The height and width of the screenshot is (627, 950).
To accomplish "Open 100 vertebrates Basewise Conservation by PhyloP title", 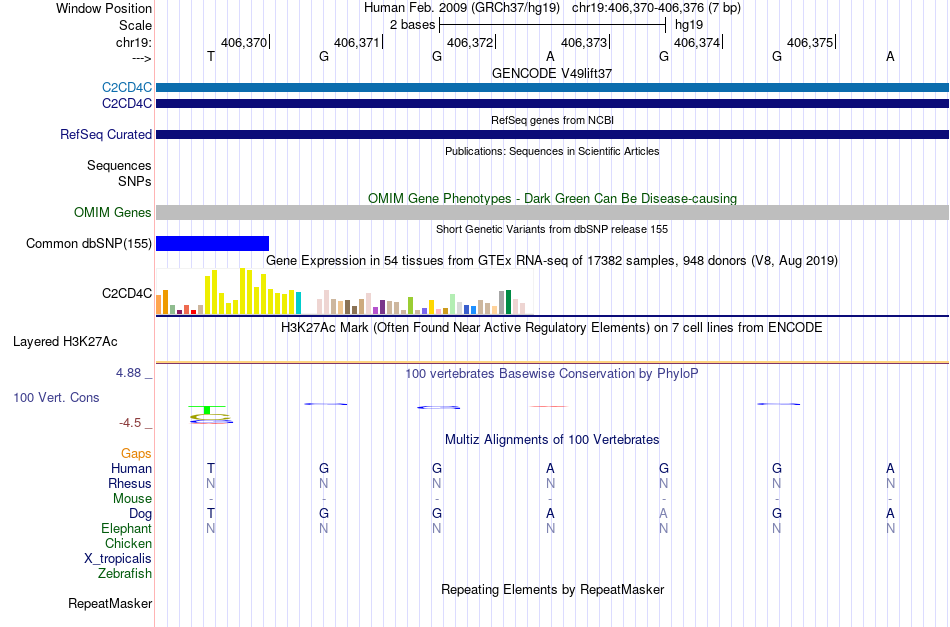I will [x=552, y=373].
